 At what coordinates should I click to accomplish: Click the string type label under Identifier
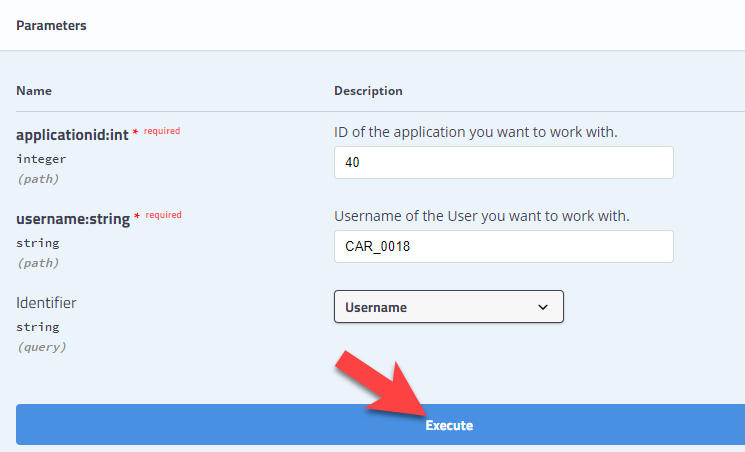pyautogui.click(x=38, y=327)
